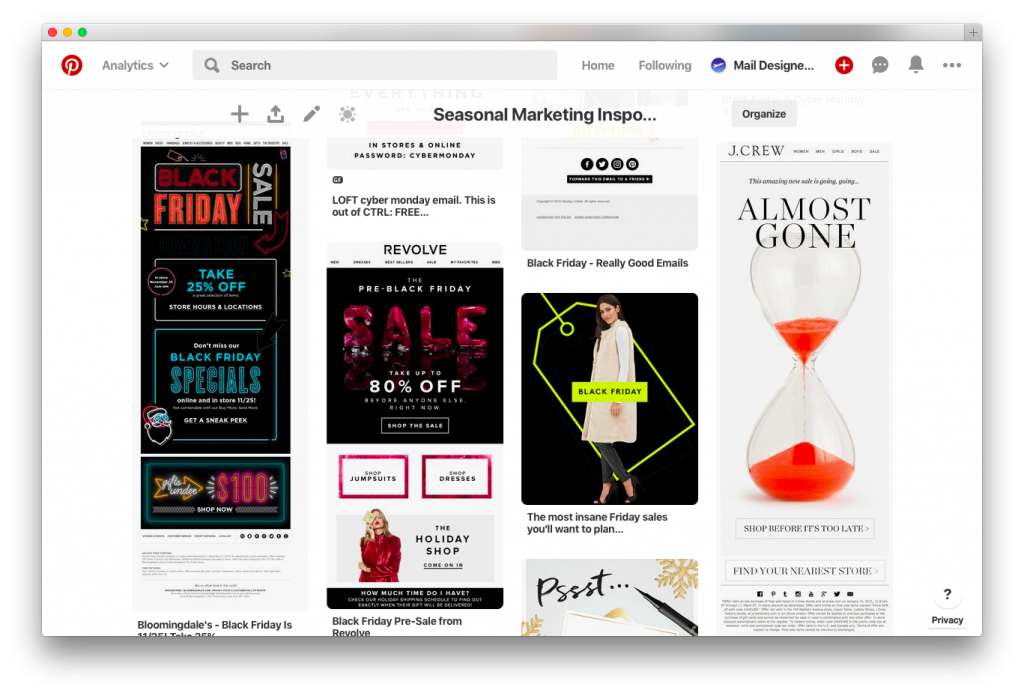
Task: Click the LOFT cyber monday email caption
Action: 413,206
